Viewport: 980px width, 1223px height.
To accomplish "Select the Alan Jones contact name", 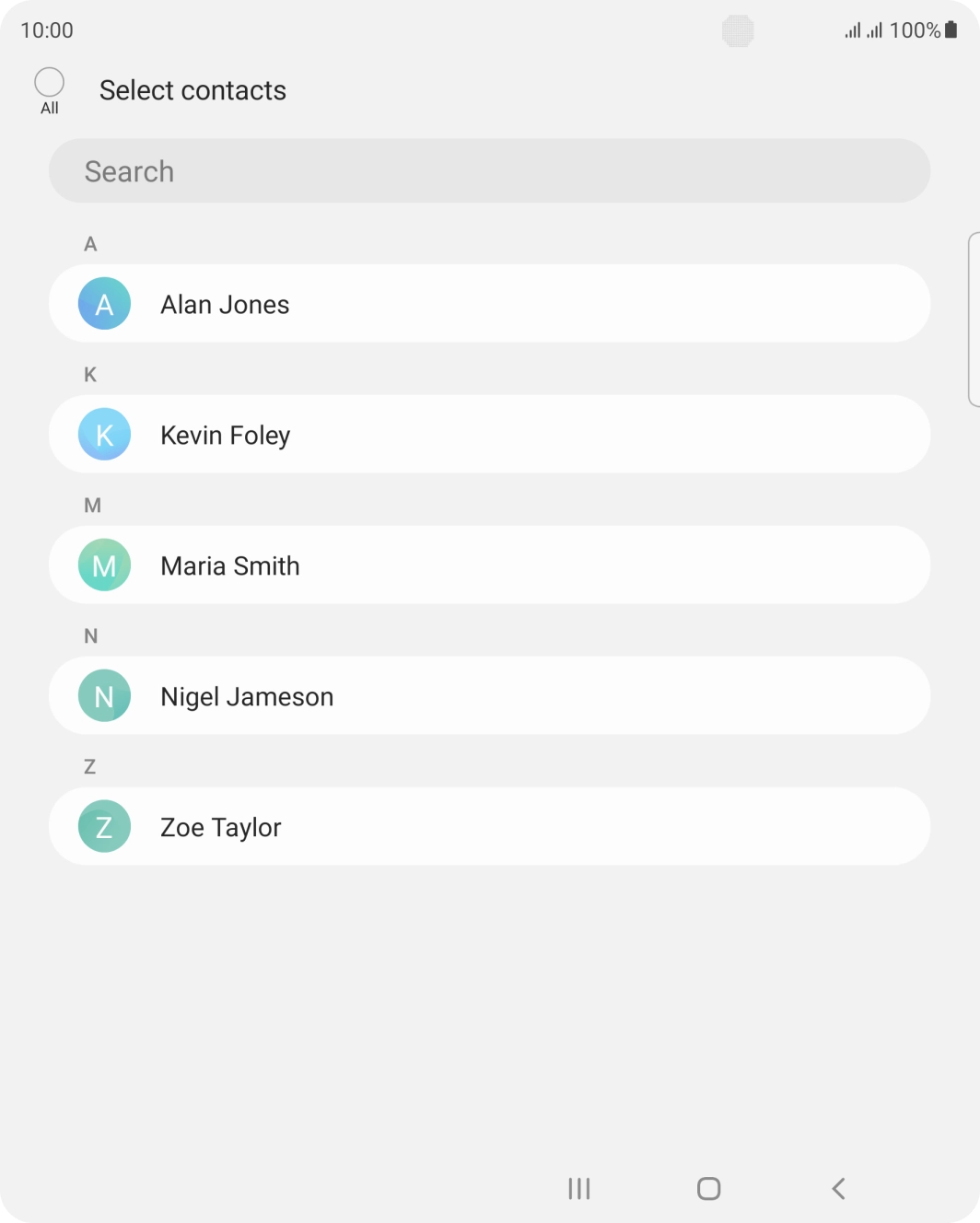I will coord(225,305).
